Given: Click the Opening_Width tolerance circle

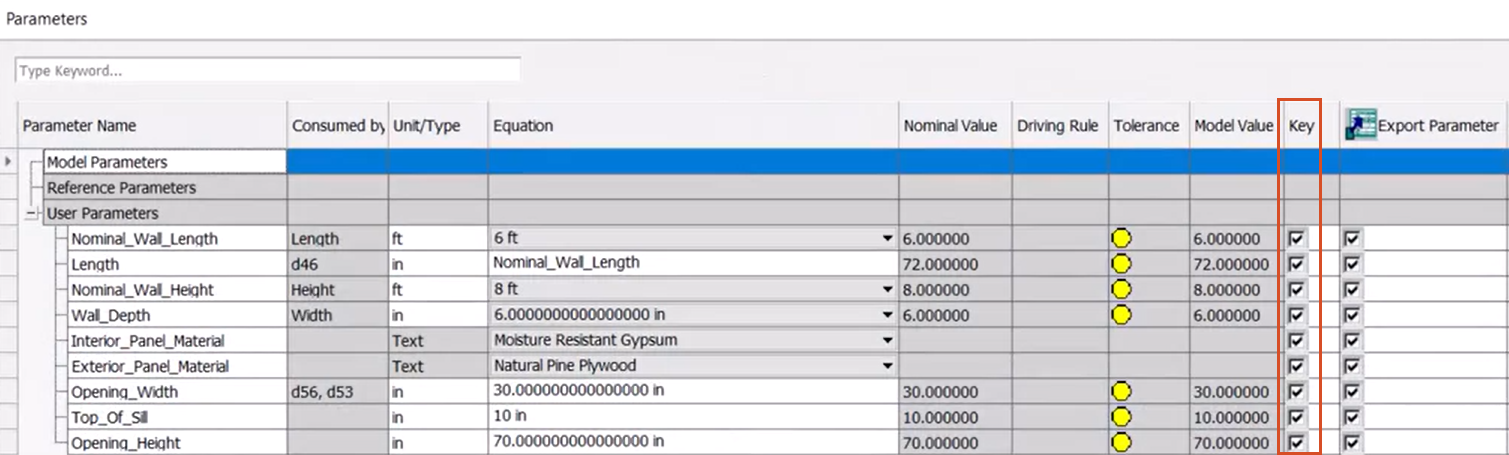Looking at the screenshot, I should click(x=1122, y=392).
